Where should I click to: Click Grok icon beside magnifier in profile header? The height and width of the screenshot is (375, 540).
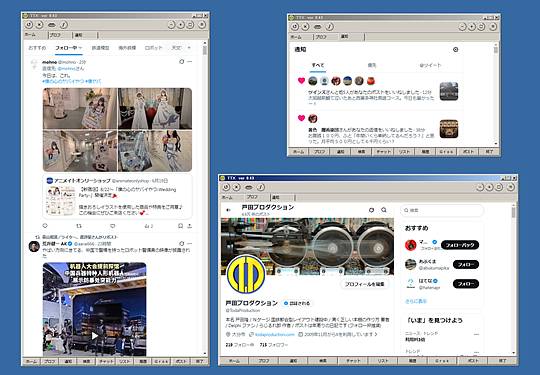371,210
